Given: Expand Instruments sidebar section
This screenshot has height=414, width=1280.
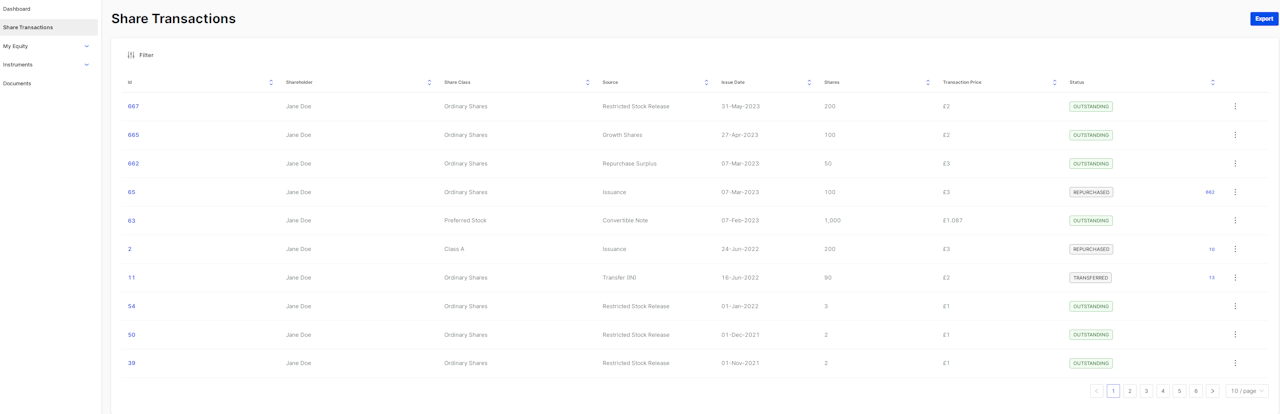Looking at the screenshot, I should coord(87,65).
